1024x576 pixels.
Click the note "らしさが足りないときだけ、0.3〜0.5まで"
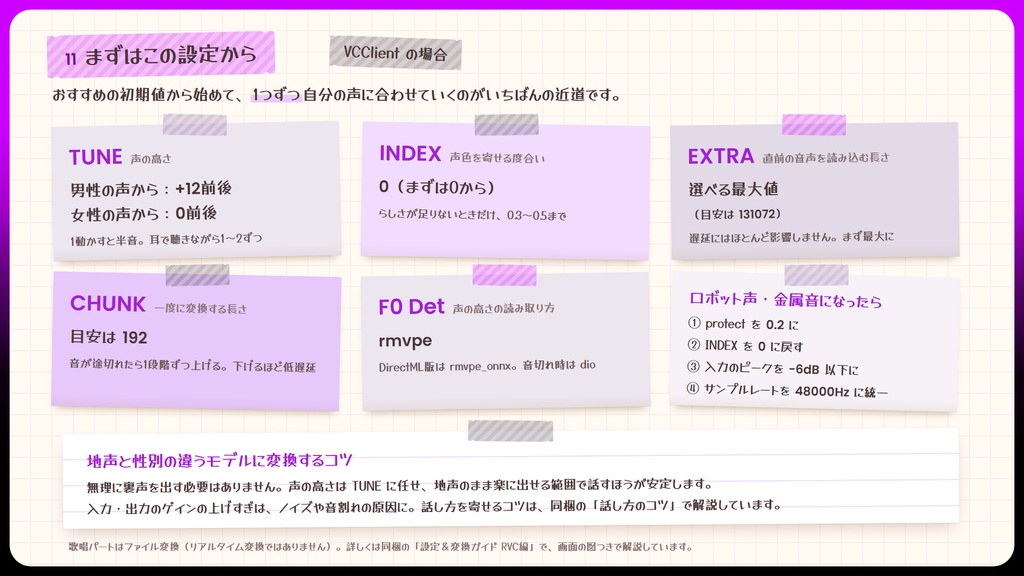coord(472,215)
